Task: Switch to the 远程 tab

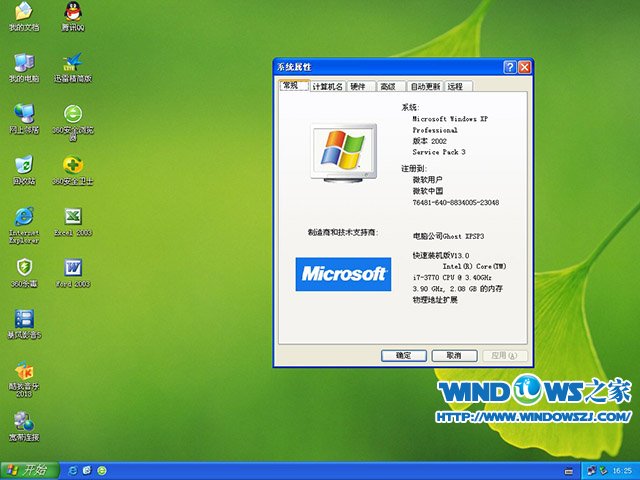Action: 458,87
